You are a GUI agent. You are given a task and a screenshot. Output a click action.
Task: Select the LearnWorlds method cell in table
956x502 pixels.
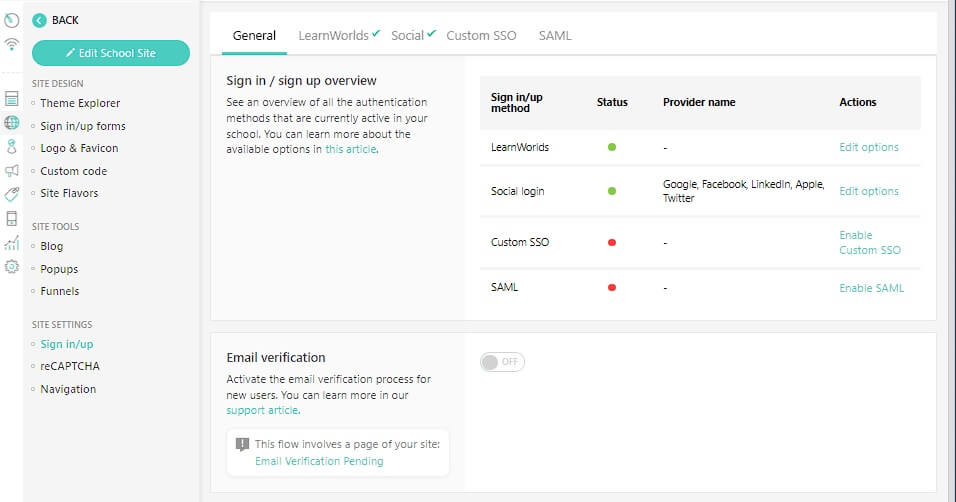519,147
